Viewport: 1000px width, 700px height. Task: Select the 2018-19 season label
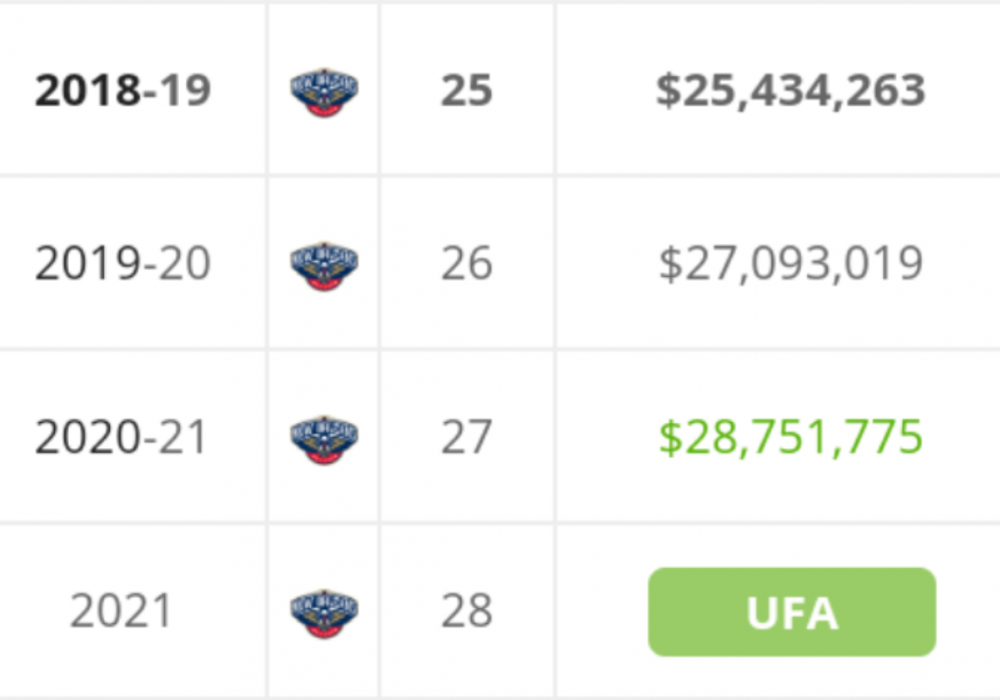[123, 91]
